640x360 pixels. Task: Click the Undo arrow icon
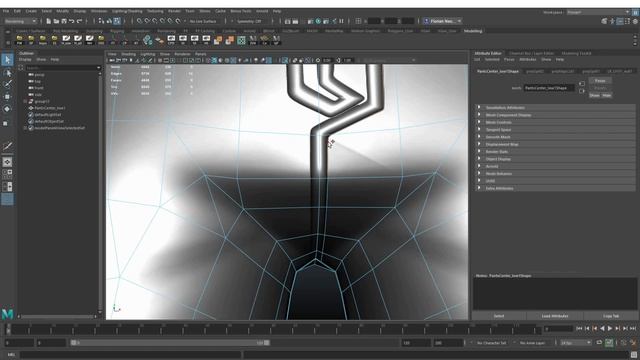click(72, 21)
